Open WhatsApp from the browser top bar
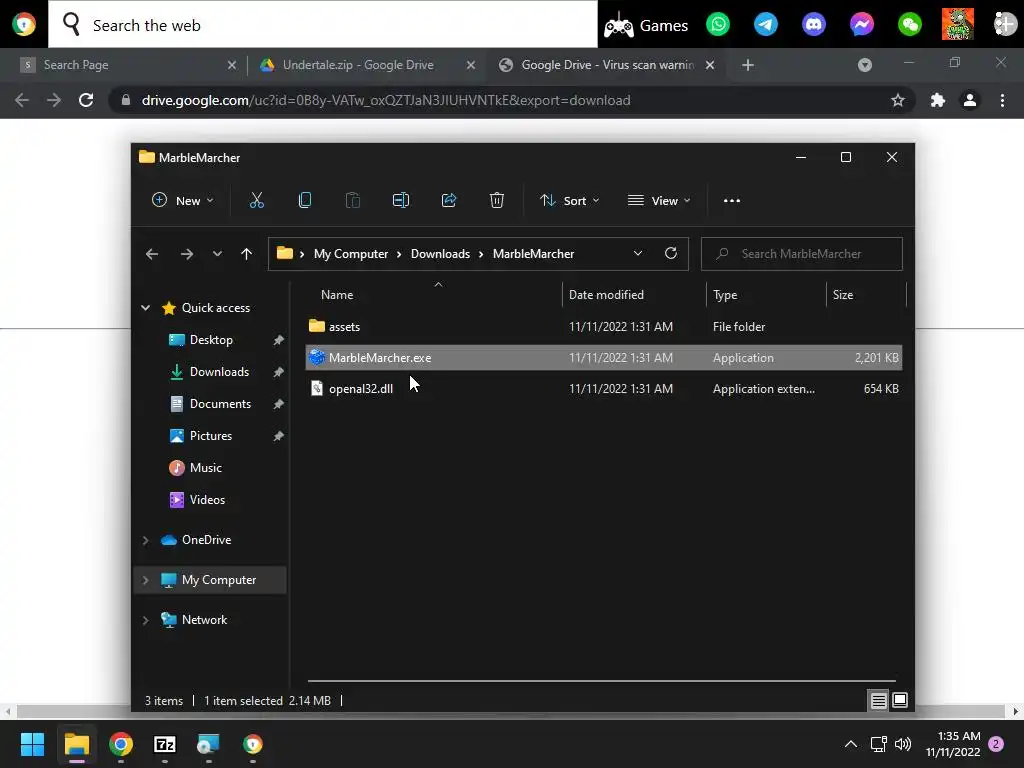Image resolution: width=1024 pixels, height=768 pixels. (718, 25)
